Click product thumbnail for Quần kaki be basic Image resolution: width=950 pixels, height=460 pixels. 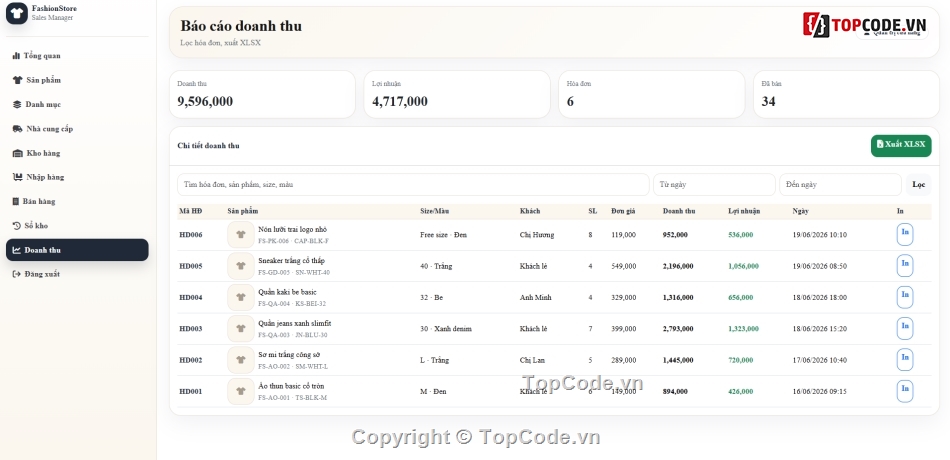[241, 298]
